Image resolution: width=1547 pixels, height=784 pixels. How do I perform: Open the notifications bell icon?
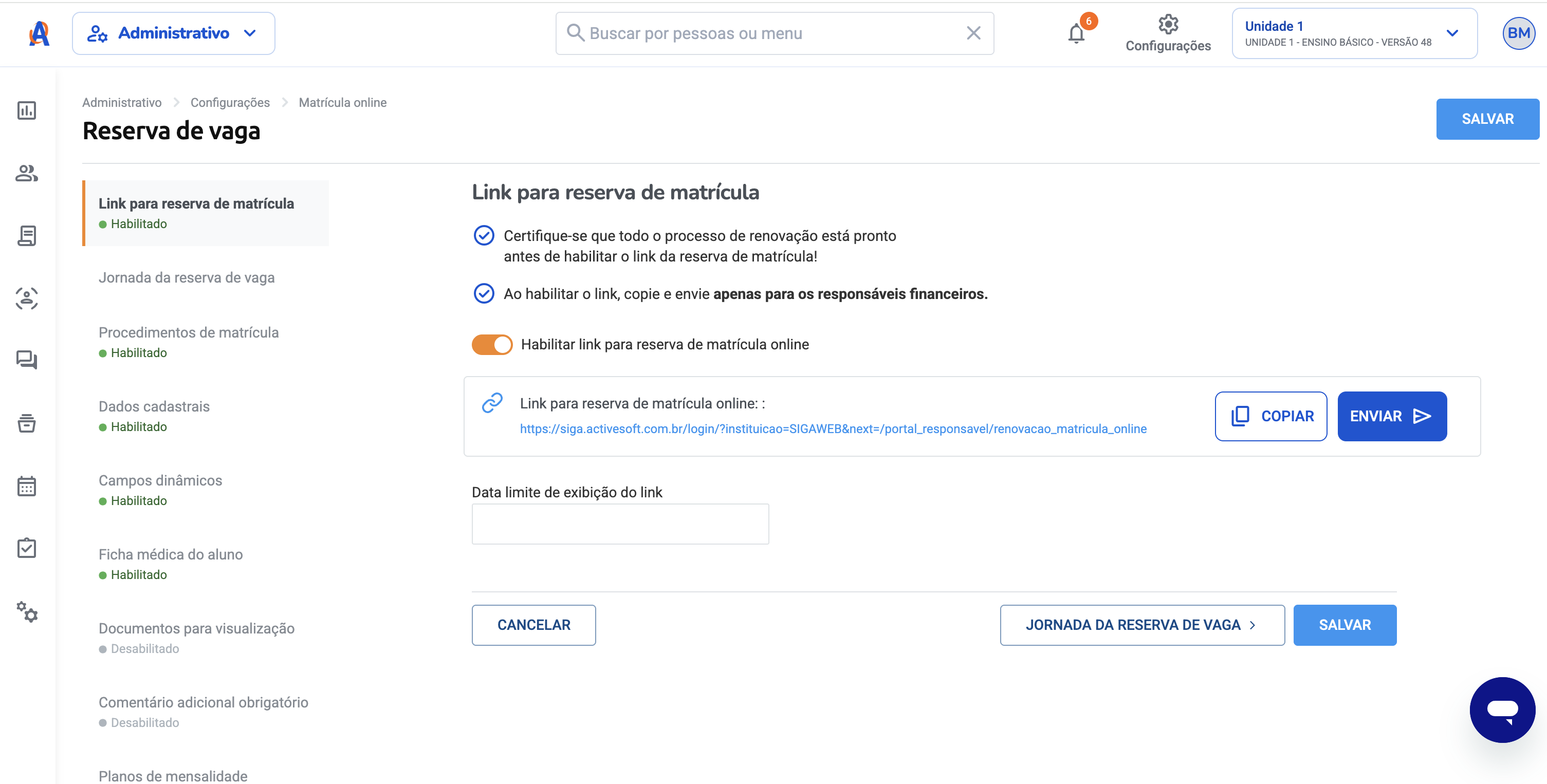[x=1076, y=33]
